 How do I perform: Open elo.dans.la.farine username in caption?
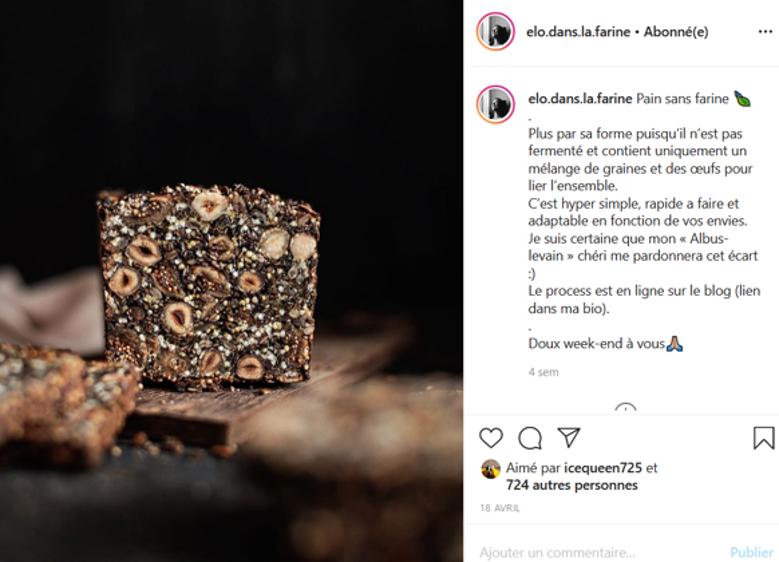coord(580,98)
